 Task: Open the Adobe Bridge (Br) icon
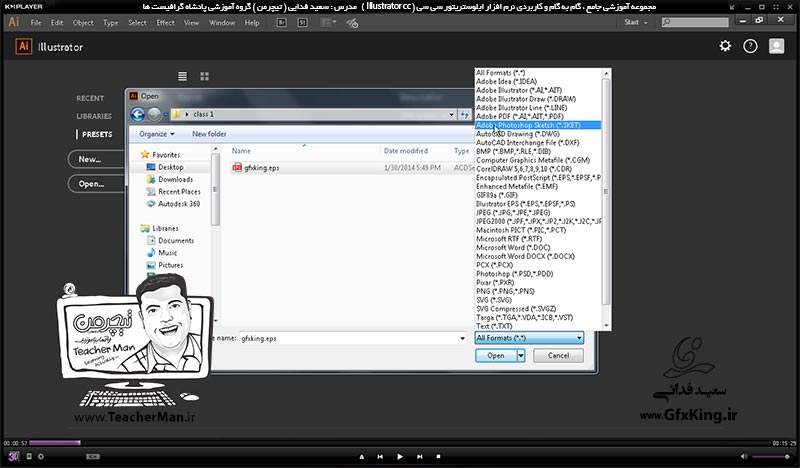282,22
